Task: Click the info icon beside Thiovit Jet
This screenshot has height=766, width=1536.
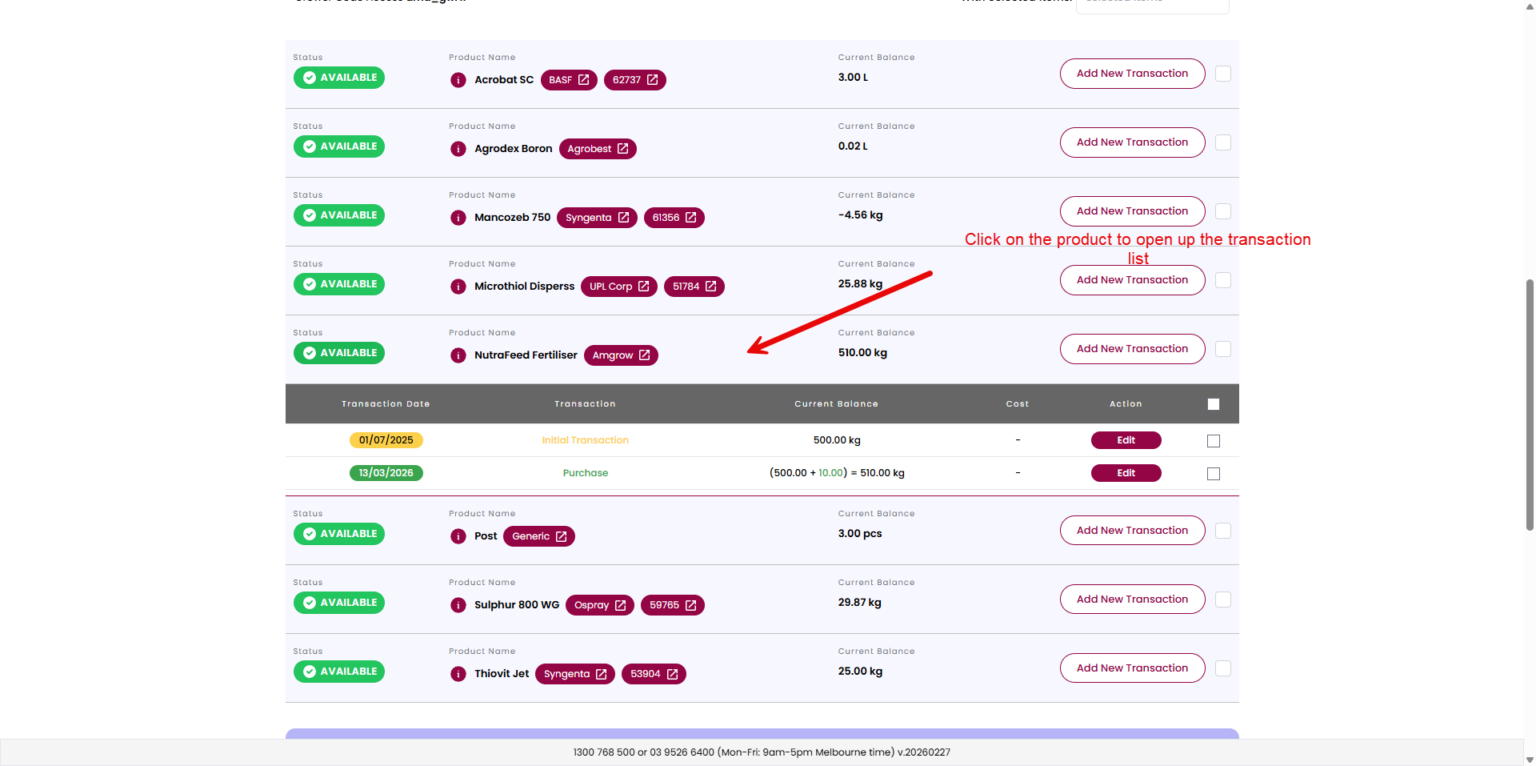Action: 458,675
